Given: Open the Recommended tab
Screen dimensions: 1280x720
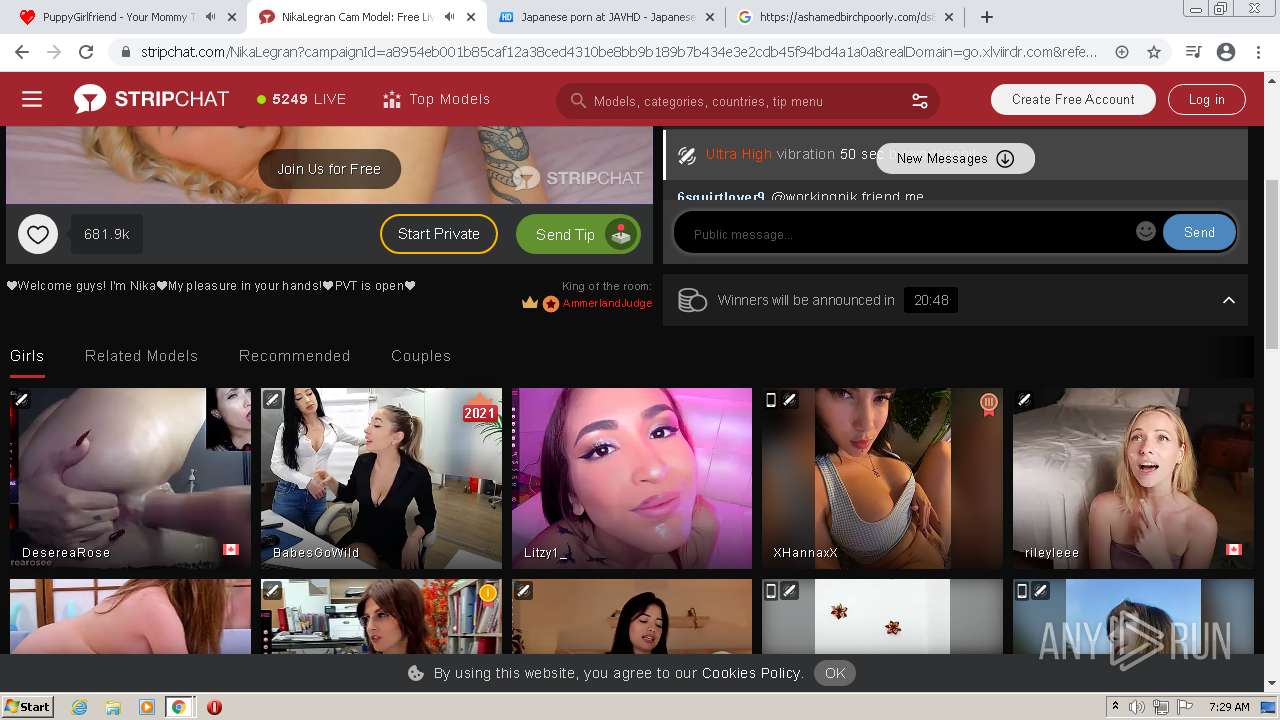Looking at the screenshot, I should tap(294, 356).
